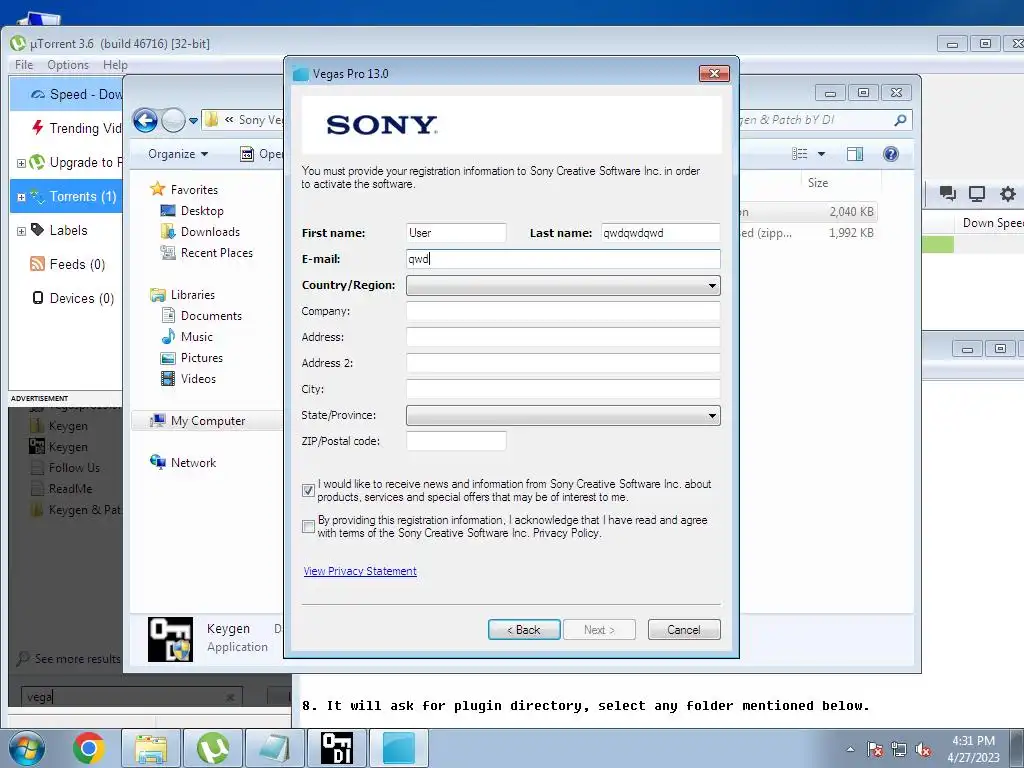The width and height of the screenshot is (1024, 768).
Task: Open Music library in Explorer
Action: tap(187, 336)
